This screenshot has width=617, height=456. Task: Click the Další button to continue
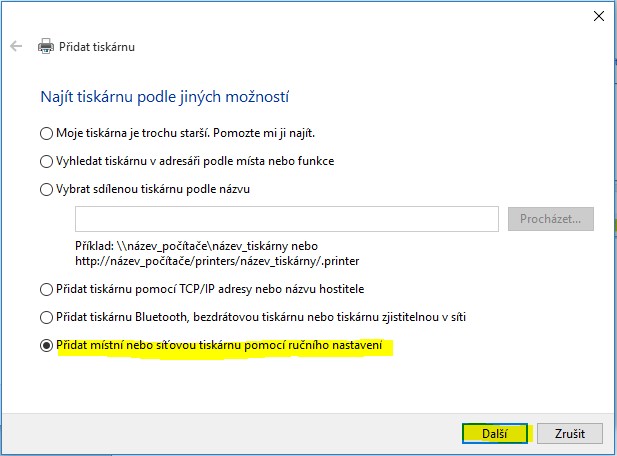tap(494, 434)
